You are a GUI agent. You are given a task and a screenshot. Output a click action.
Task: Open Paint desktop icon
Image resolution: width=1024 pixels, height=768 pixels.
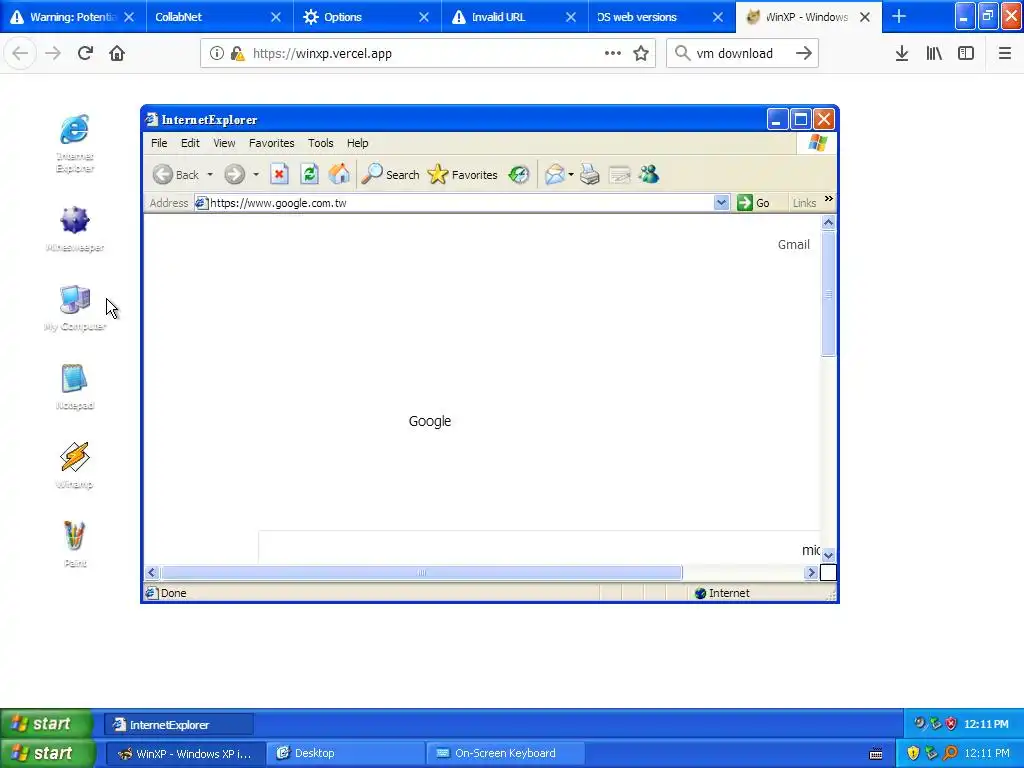(74, 544)
